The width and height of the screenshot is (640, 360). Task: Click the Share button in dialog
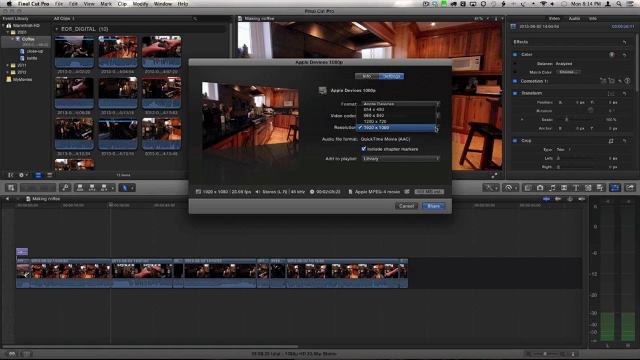pos(433,206)
